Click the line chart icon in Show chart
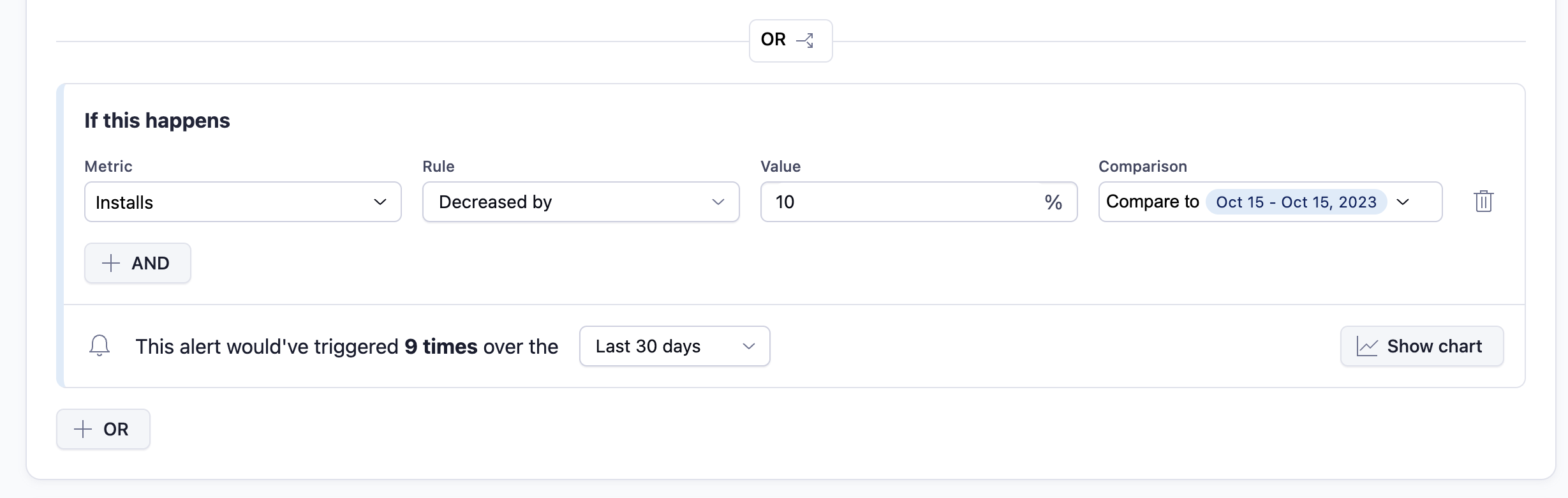This screenshot has width=1568, height=498. [1367, 347]
